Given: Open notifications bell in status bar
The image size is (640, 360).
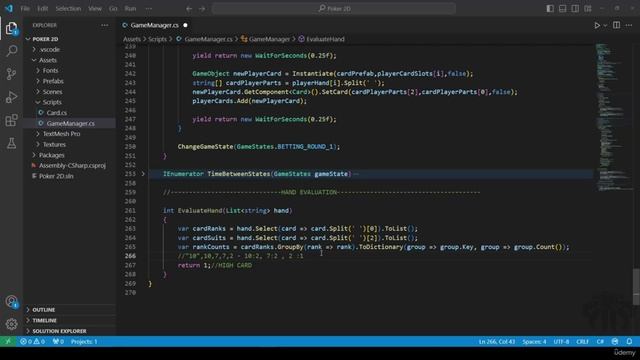Looking at the screenshot, I should coord(629,342).
